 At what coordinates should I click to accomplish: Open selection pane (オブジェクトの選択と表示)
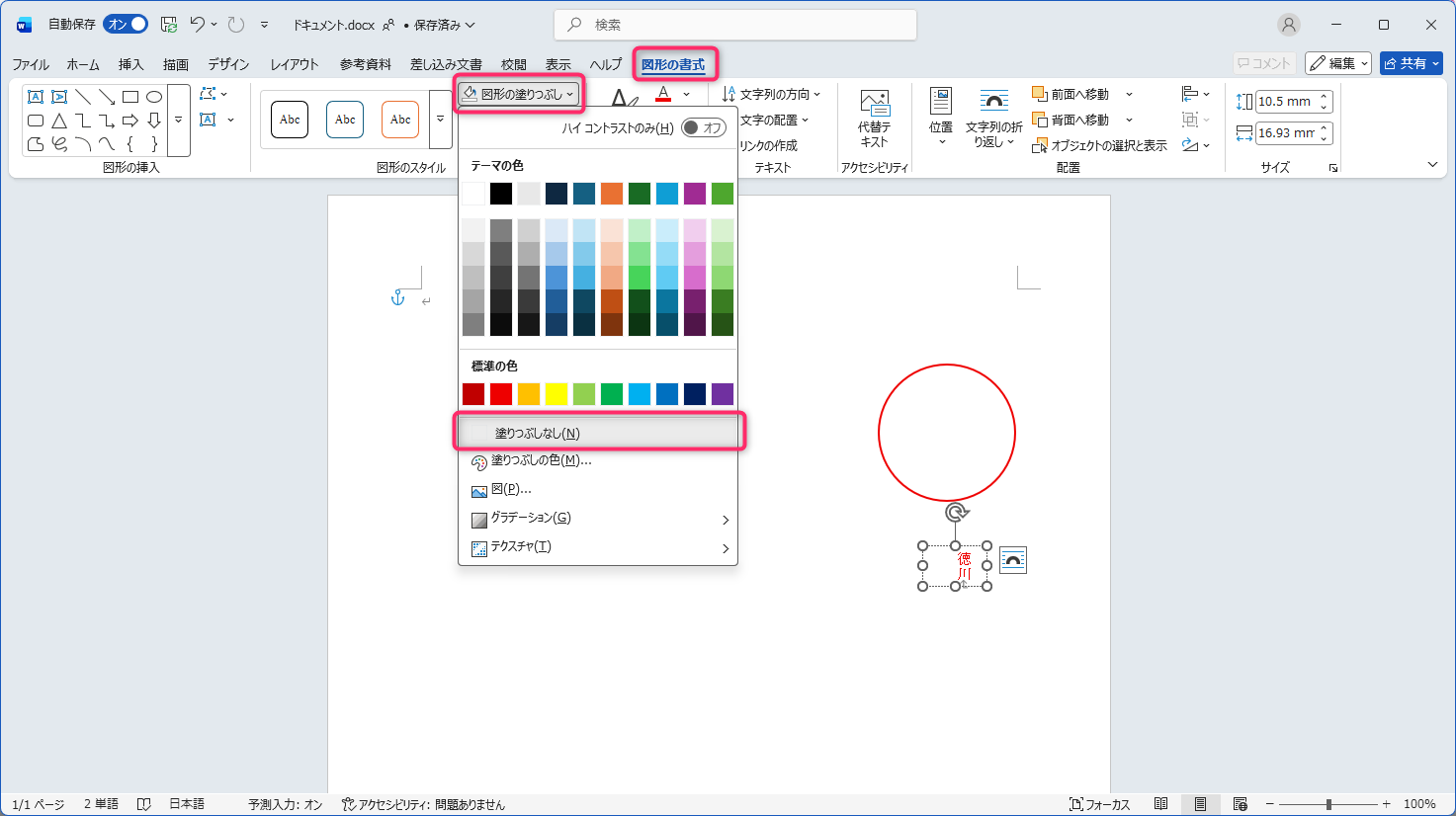pos(1099,145)
